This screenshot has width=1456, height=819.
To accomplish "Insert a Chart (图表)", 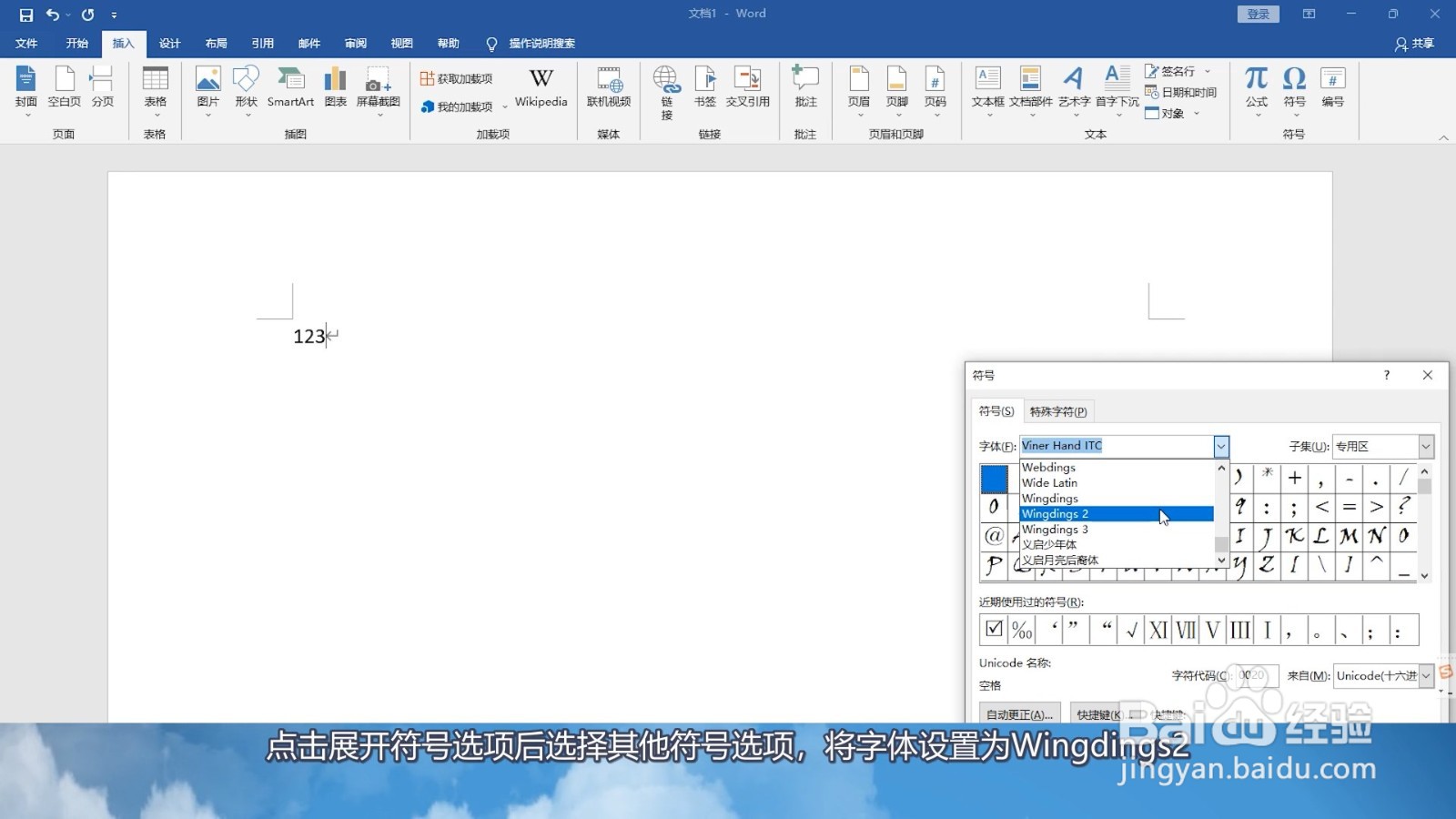I will tap(336, 88).
